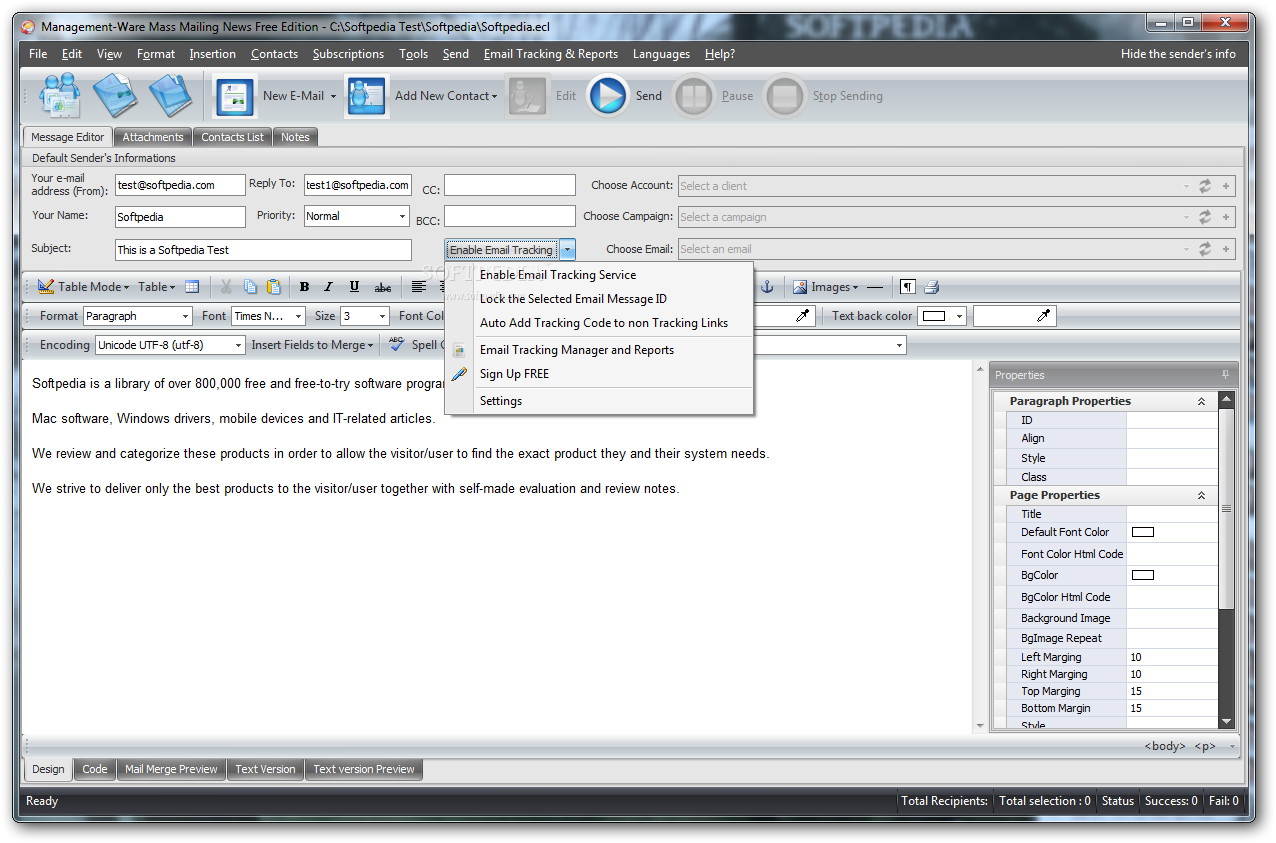This screenshot has width=1276, height=843.
Task: Insert a horizontal line
Action: click(x=875, y=287)
